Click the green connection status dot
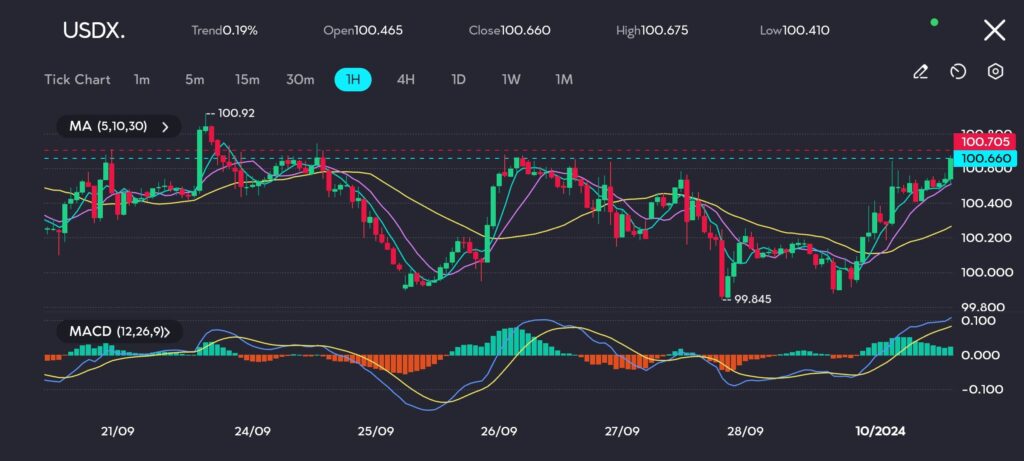The image size is (1024, 461). click(x=934, y=21)
